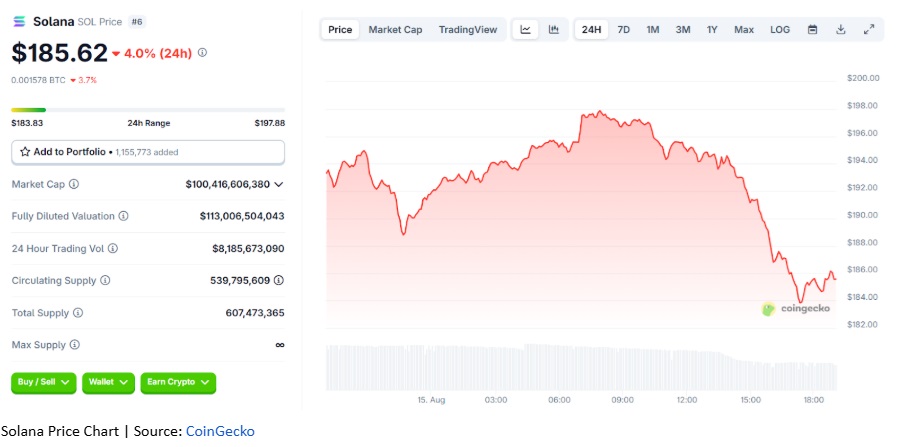Download the chart data
Image resolution: width=903 pixels, height=447 pixels.
(840, 30)
